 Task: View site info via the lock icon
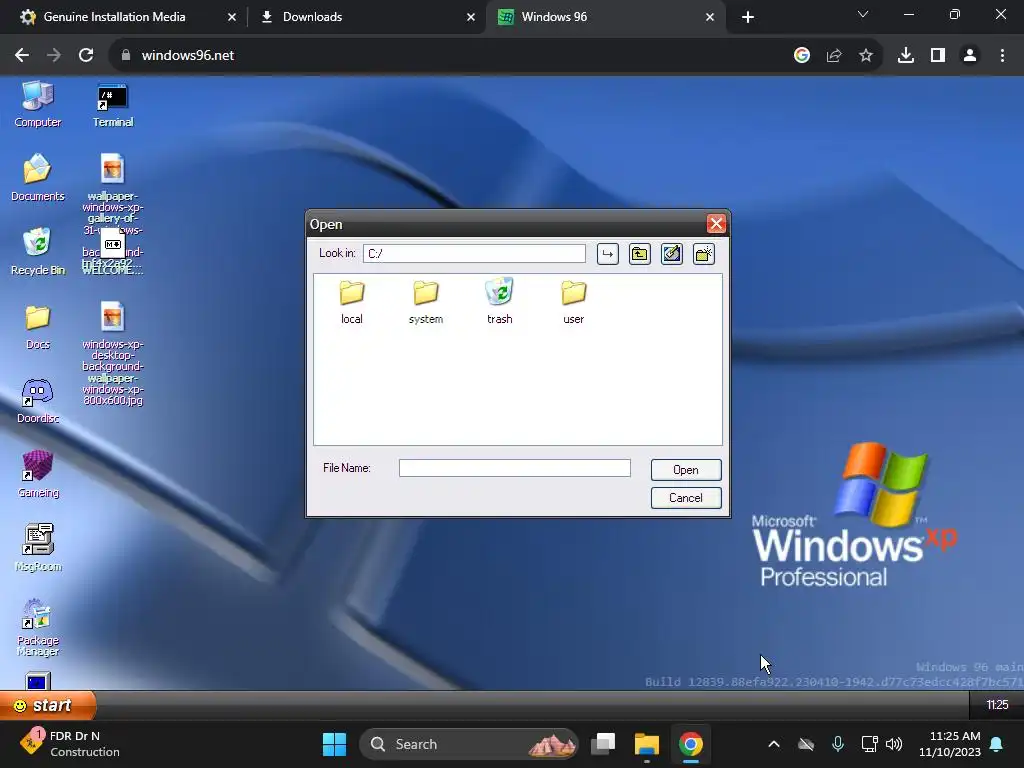[125, 56]
